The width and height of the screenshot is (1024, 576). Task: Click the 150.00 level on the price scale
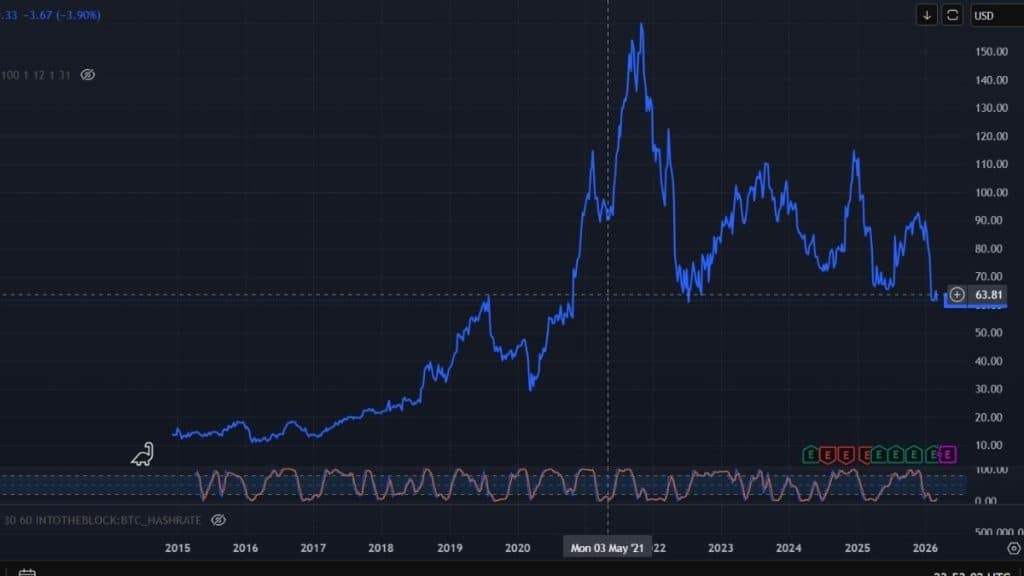[989, 52]
